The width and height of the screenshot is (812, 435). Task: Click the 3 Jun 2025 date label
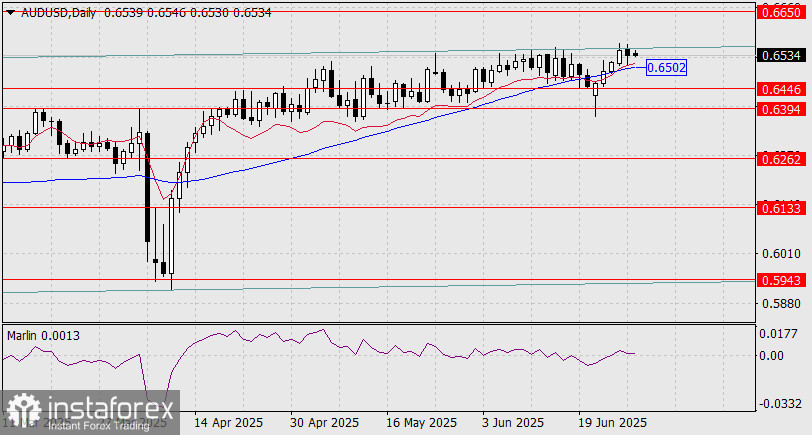[513, 423]
